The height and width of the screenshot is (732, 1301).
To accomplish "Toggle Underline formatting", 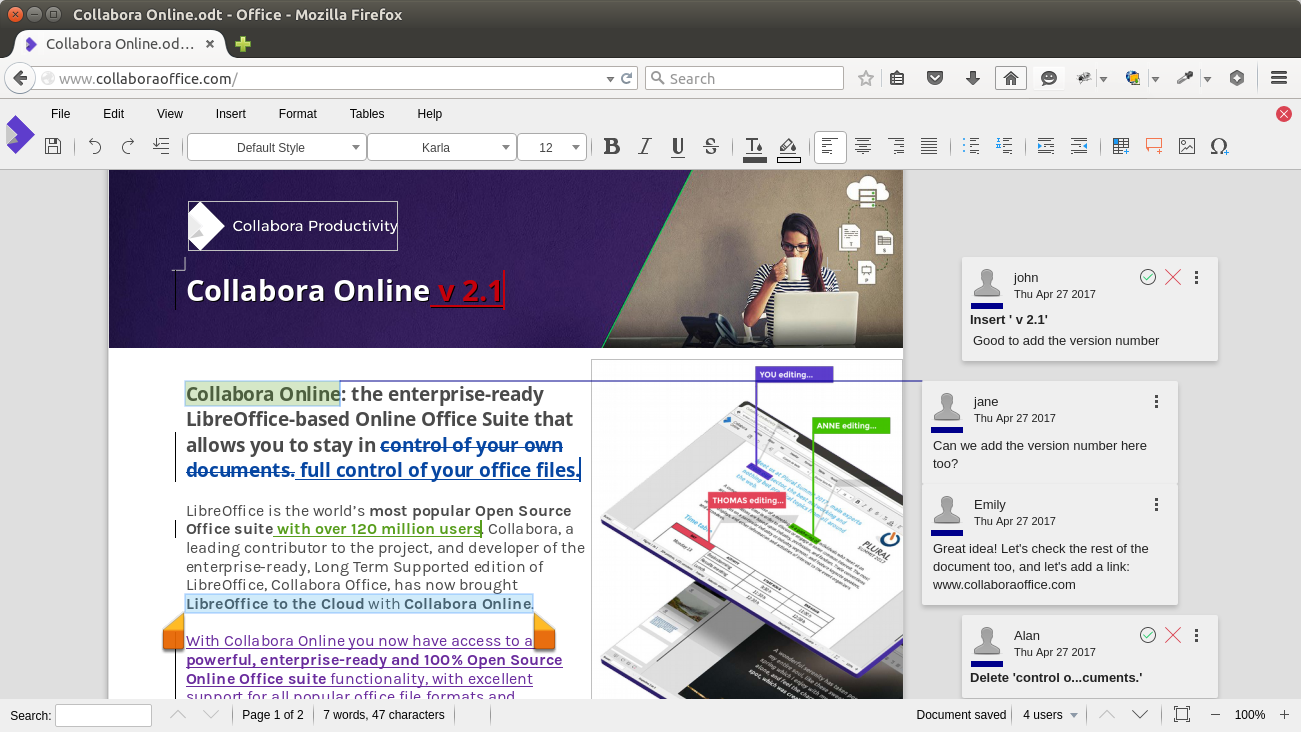I will [678, 147].
